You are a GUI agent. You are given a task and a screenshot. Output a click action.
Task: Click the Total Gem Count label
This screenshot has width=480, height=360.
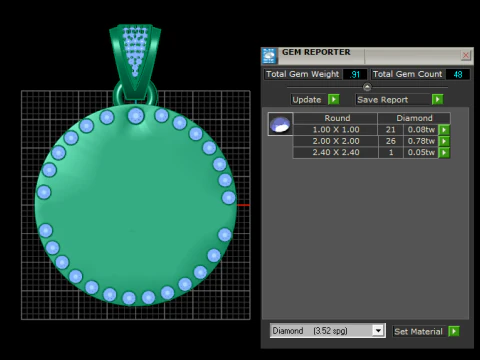[407, 74]
